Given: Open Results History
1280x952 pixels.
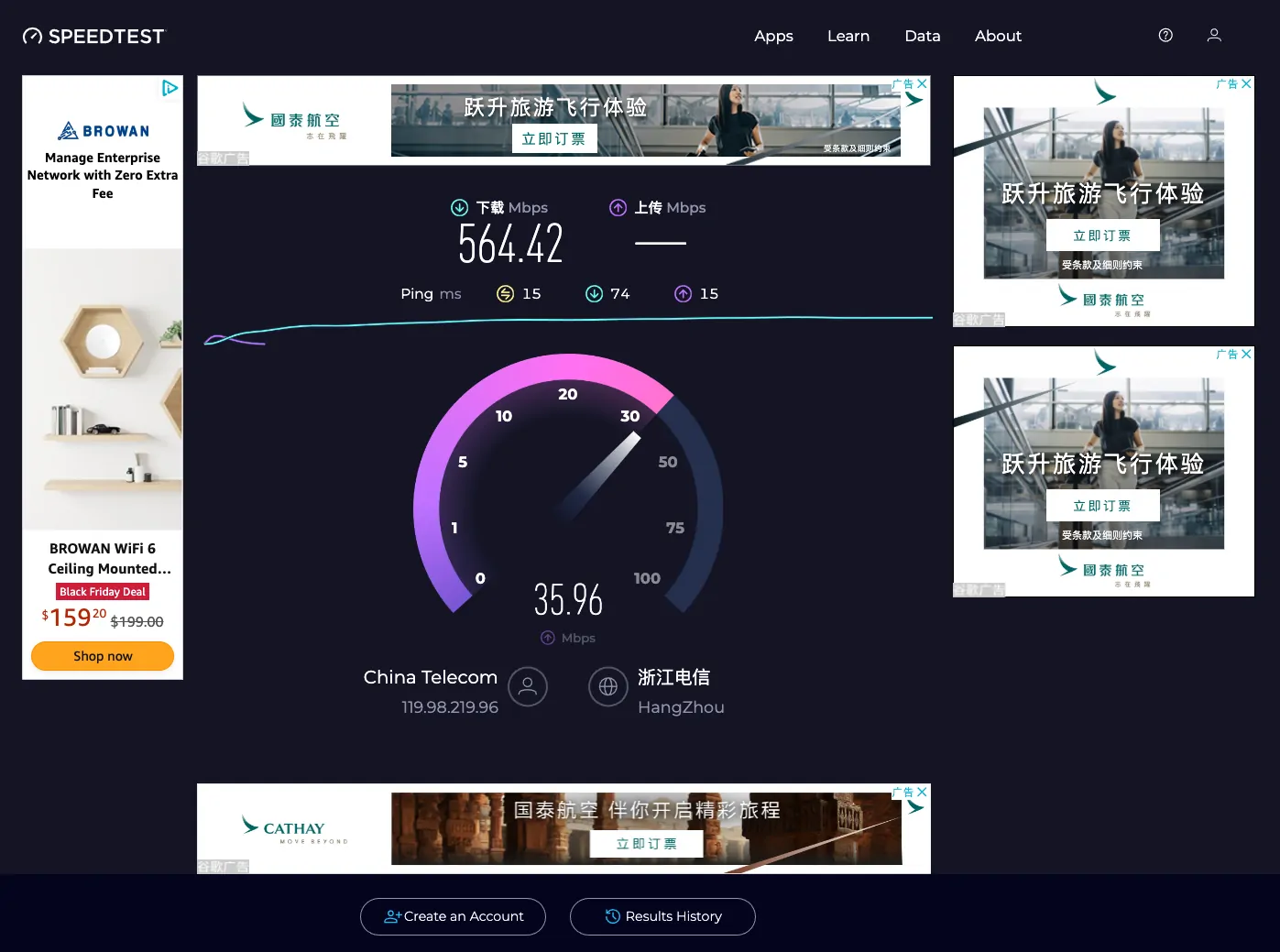Looking at the screenshot, I should pyautogui.click(x=662, y=916).
